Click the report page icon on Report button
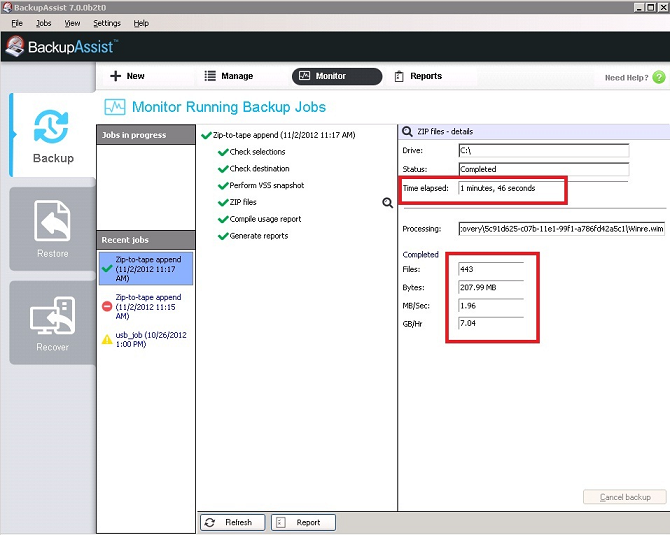Screen dimensions: 670x535 (x=281, y=522)
